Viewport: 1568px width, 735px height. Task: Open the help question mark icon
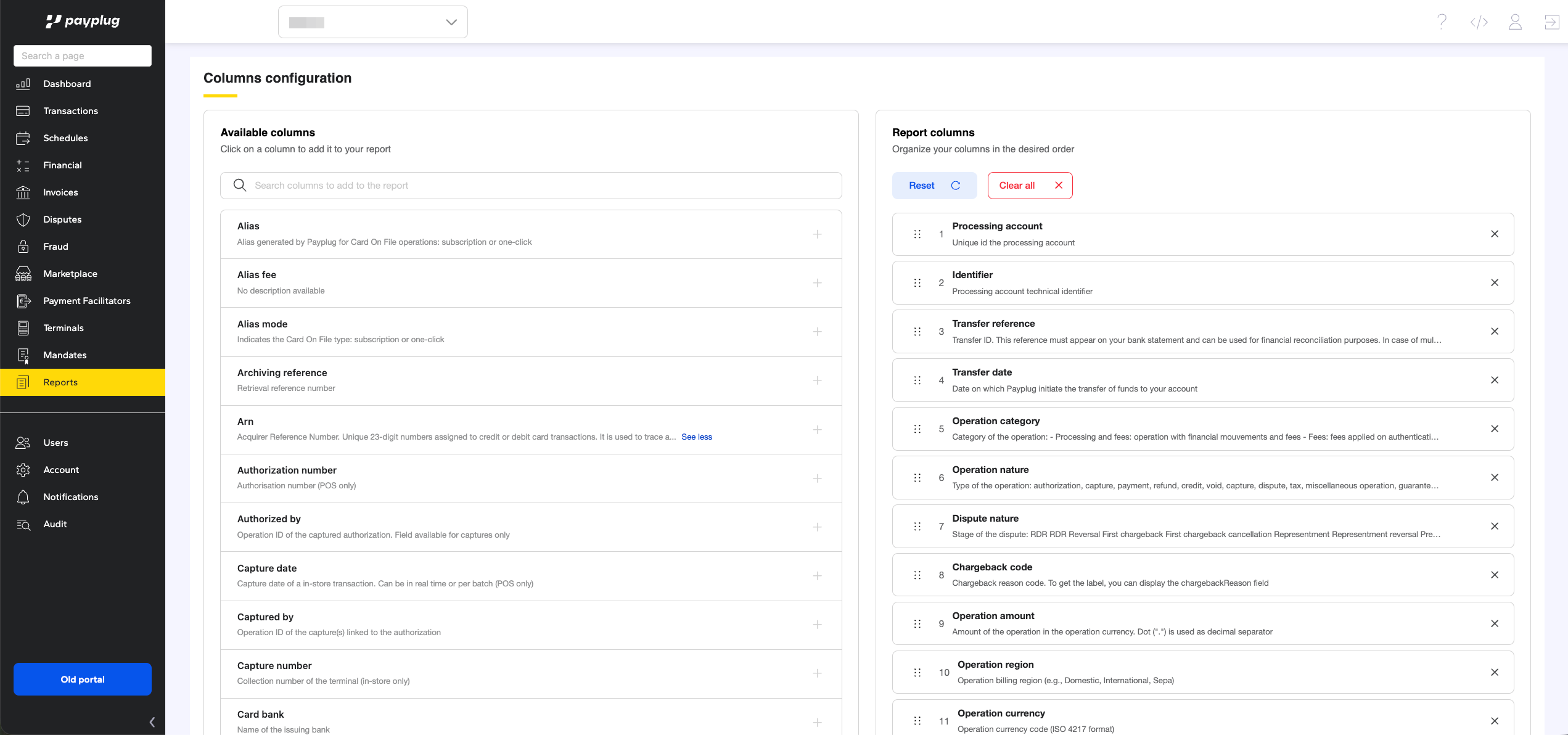pyautogui.click(x=1442, y=22)
